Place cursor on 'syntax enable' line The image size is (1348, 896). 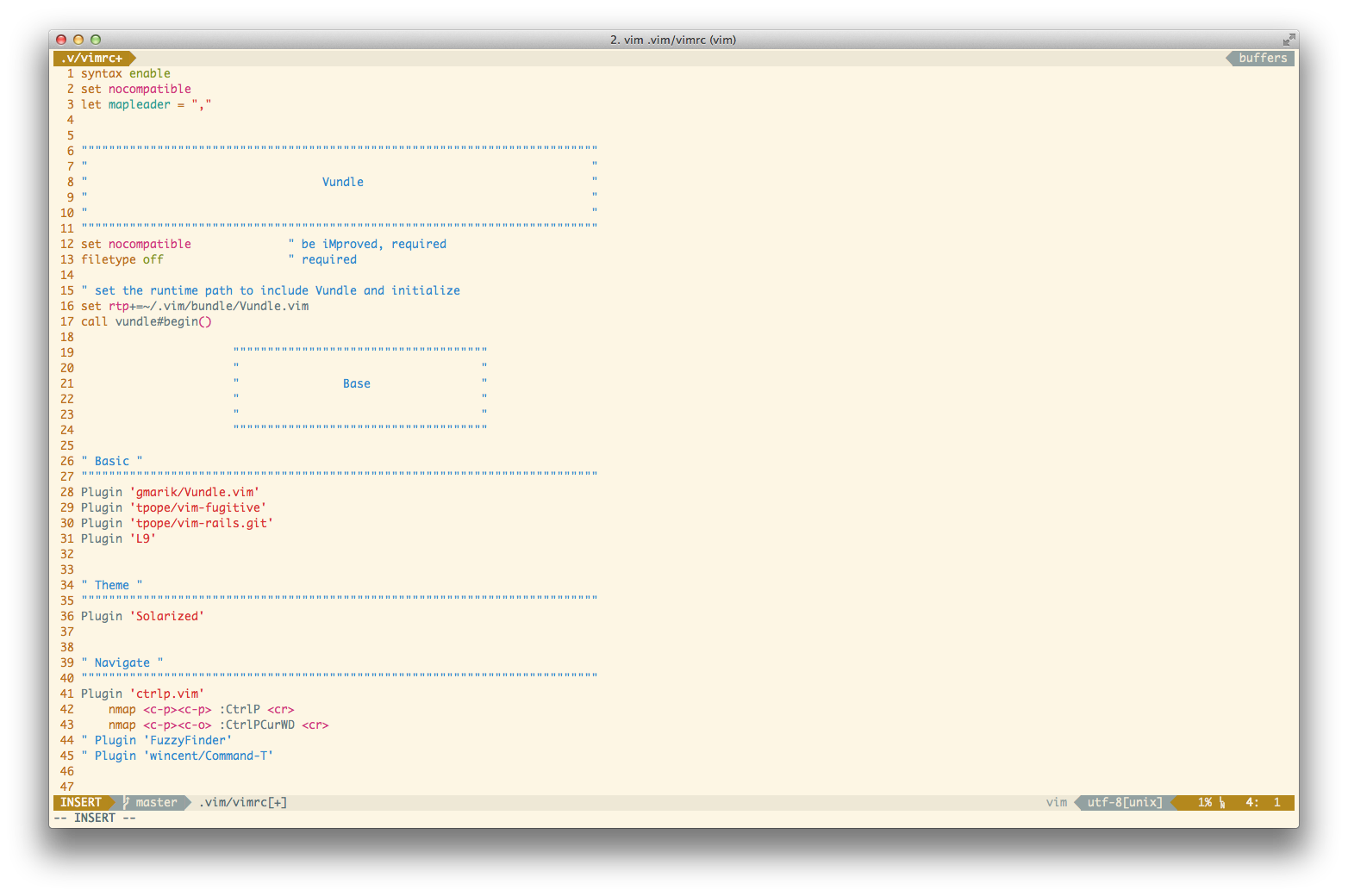click(126, 73)
